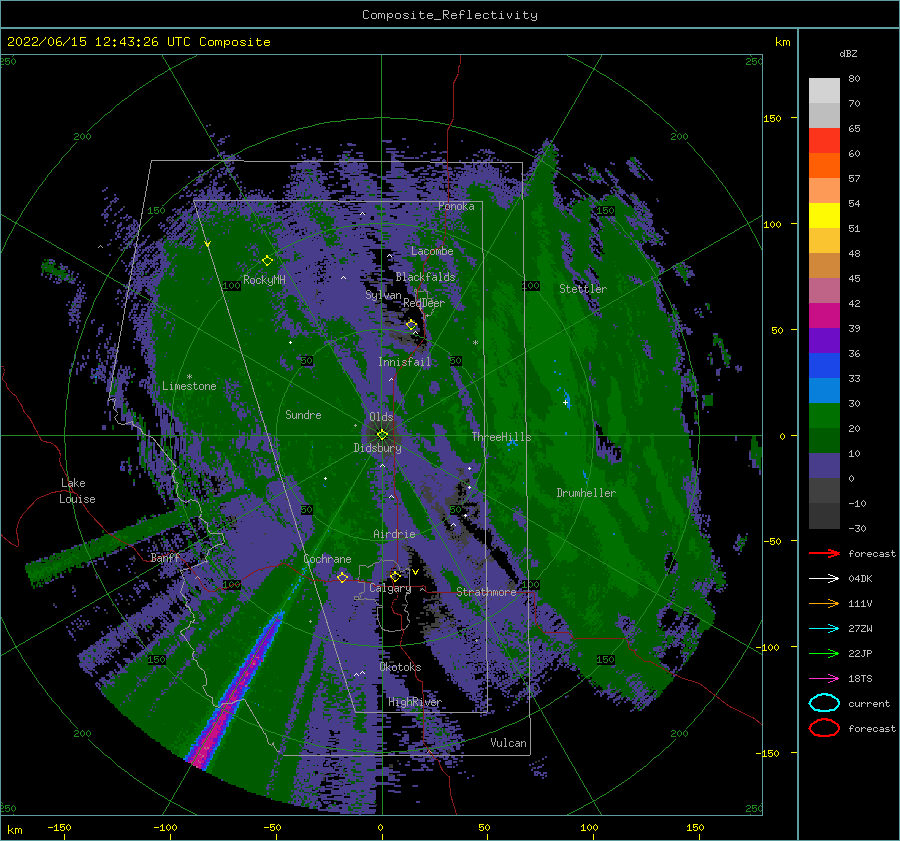Viewport: 900px width, 841px height.
Task: Click the Innisfail city label
Action: [x=404, y=362]
